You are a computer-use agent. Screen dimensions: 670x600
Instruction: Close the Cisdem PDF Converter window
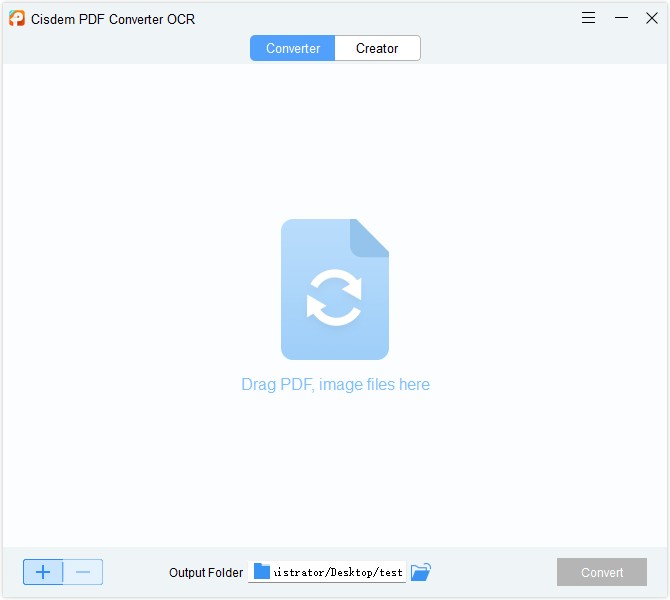(x=651, y=18)
